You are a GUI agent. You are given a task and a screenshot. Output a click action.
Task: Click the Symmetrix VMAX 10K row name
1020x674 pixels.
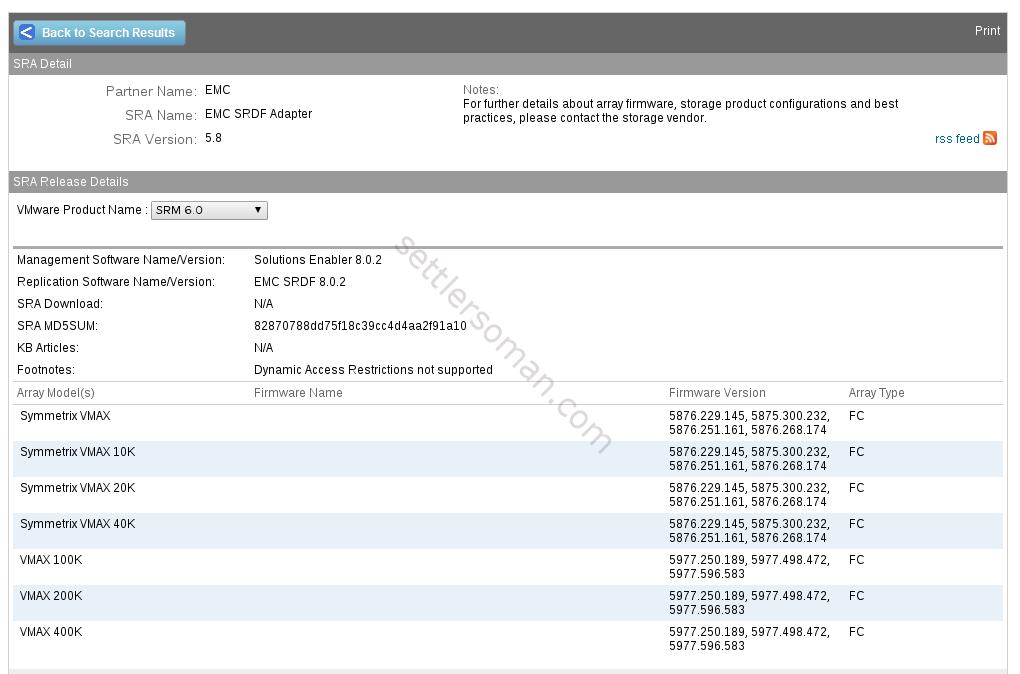[77, 452]
